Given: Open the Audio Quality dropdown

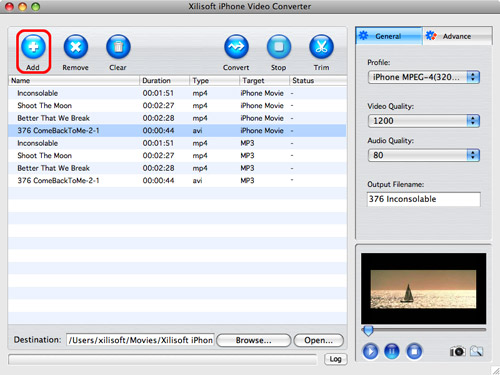Looking at the screenshot, I should pos(424,155).
